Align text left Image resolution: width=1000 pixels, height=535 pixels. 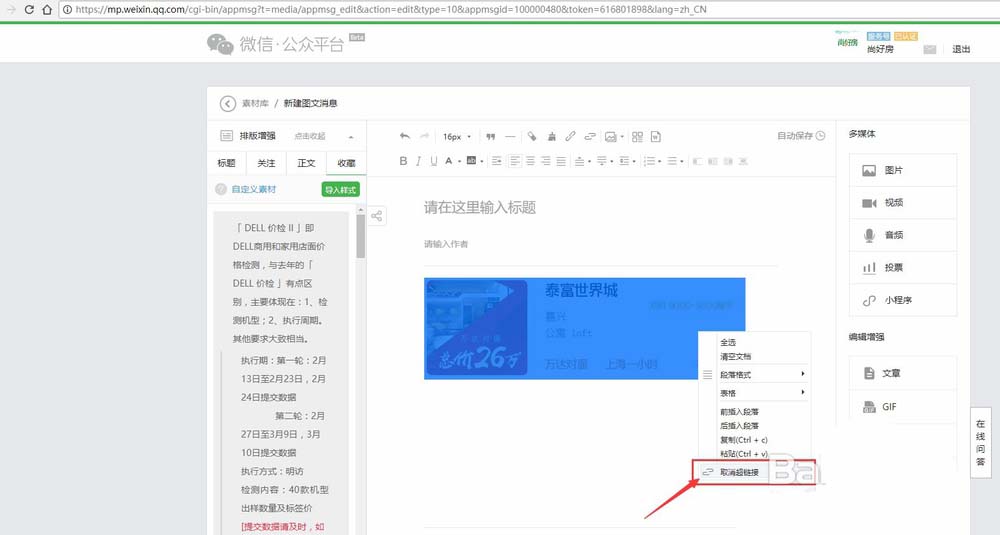[515, 161]
